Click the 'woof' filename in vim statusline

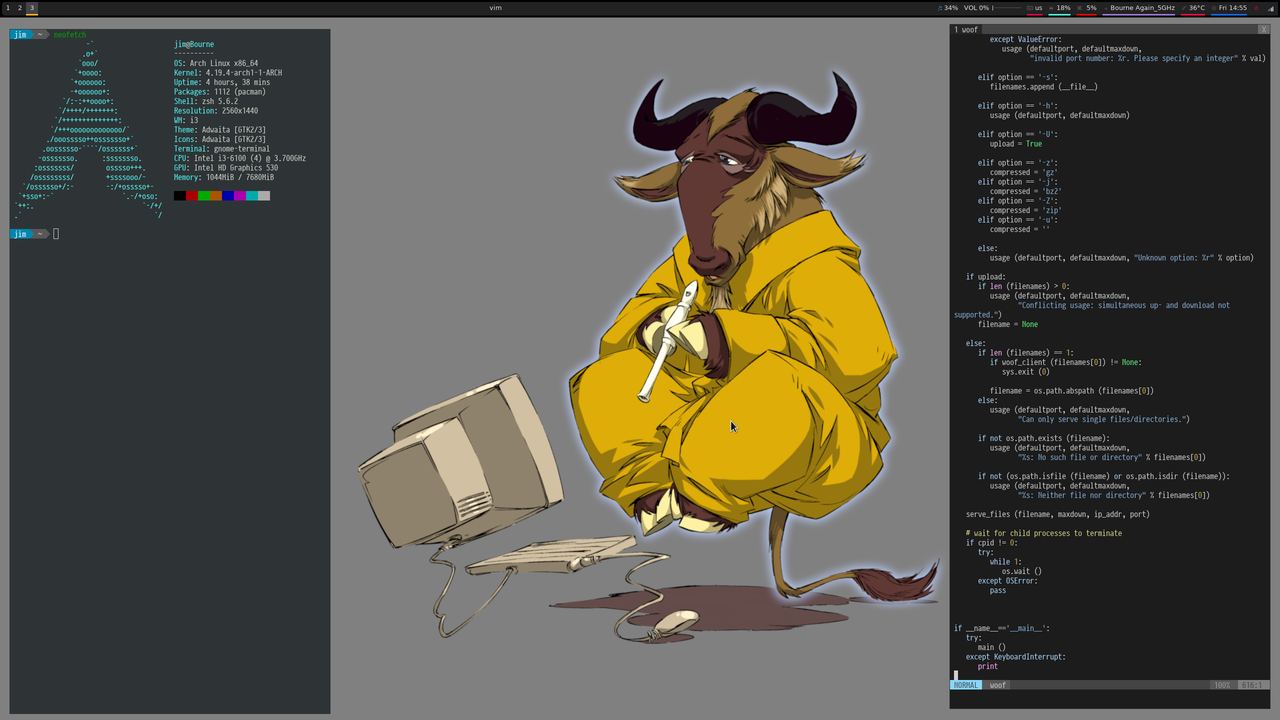pos(998,685)
